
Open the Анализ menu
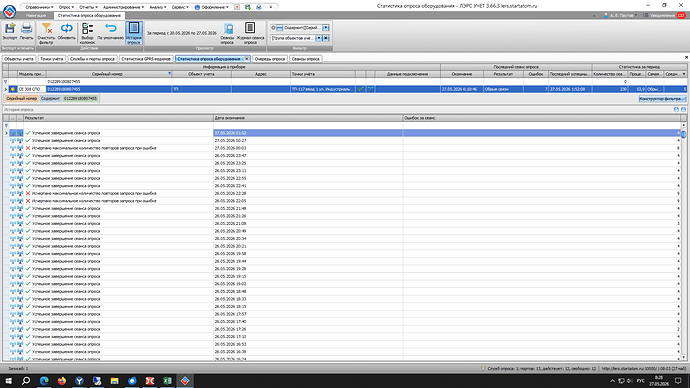(x=158, y=7)
